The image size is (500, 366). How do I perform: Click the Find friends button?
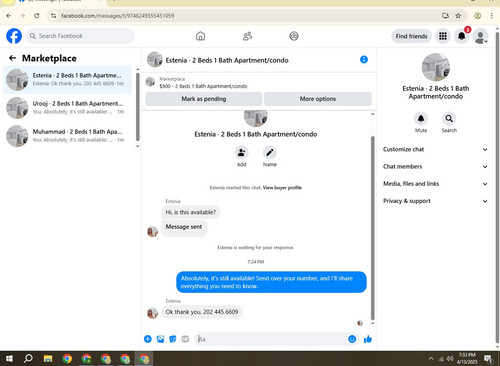pyautogui.click(x=411, y=36)
